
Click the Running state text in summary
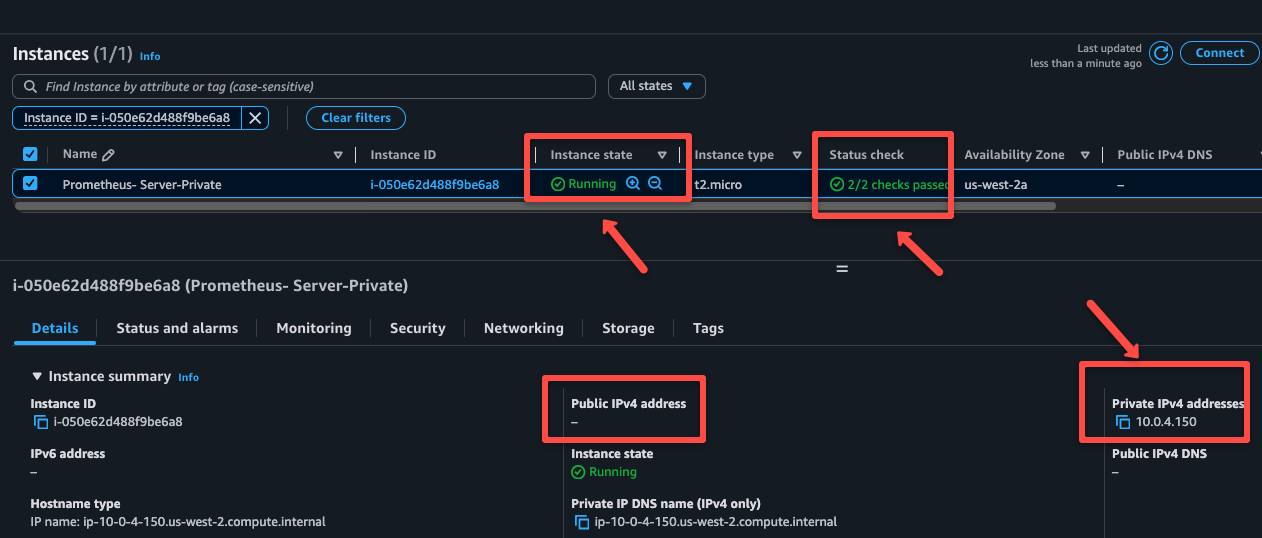click(x=612, y=472)
